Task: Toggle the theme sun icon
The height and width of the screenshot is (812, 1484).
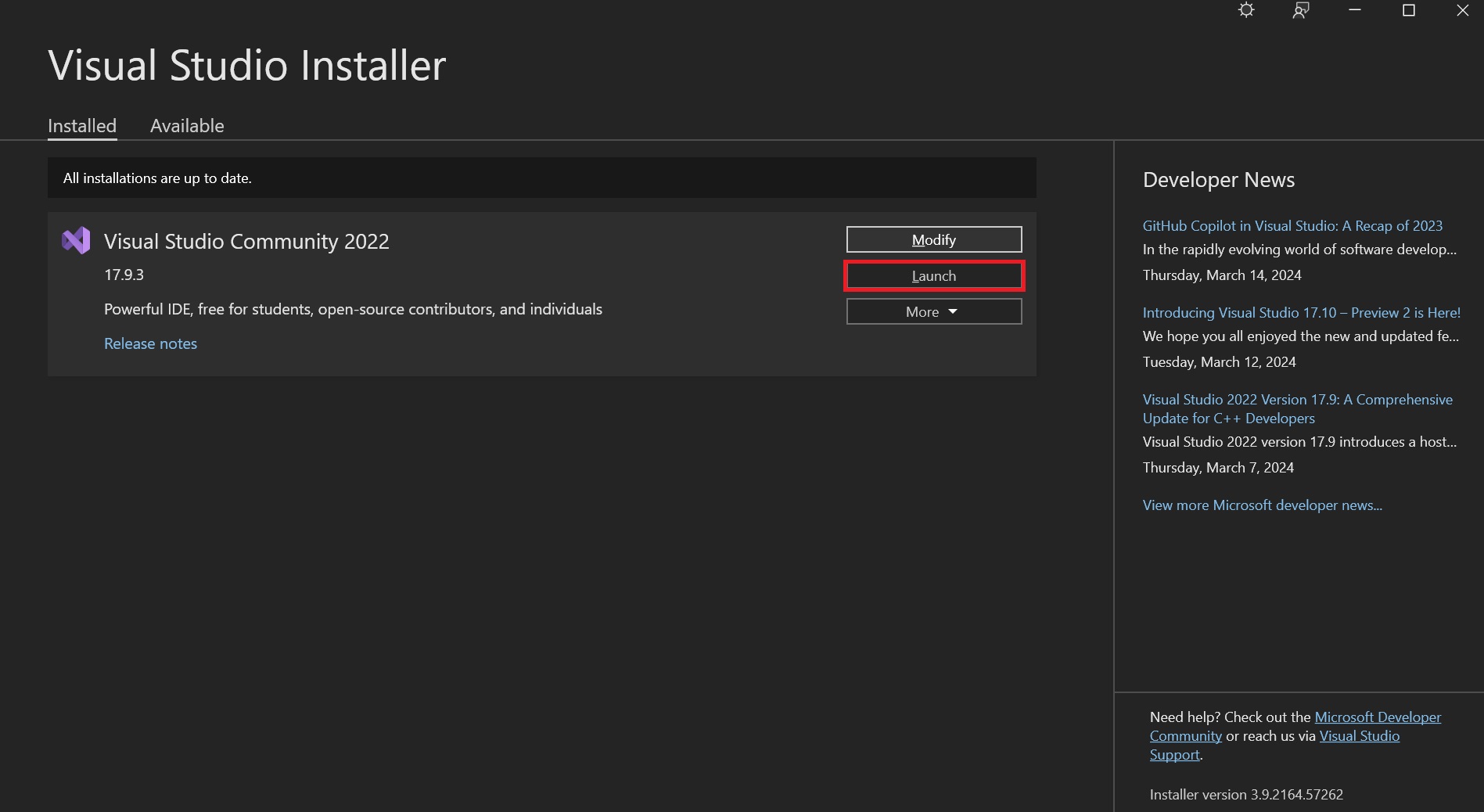Action: [1246, 10]
